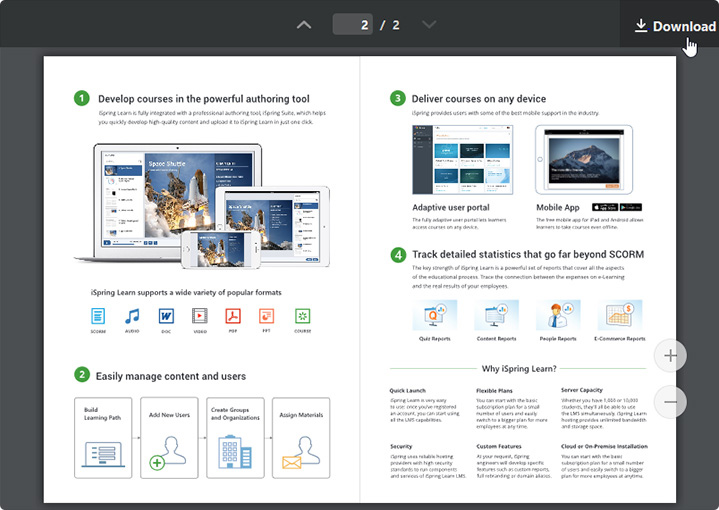This screenshot has height=510, width=719.
Task: Click the Assign Materials card
Action: (x=301, y=438)
